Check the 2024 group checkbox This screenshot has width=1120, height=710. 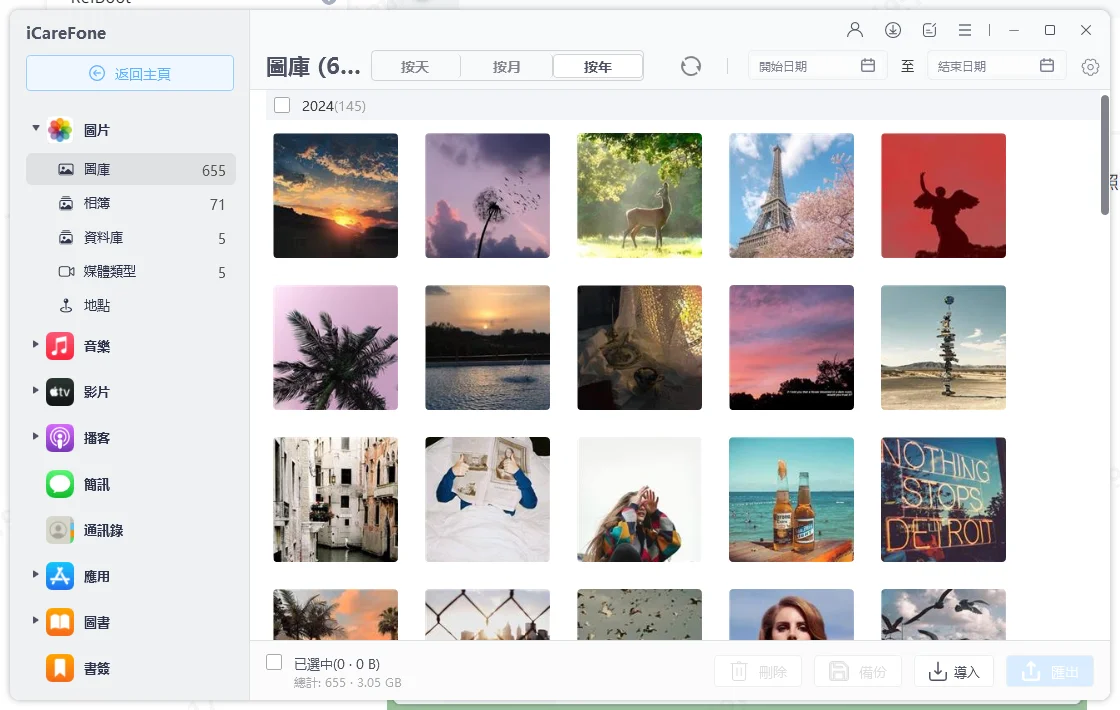click(x=282, y=106)
